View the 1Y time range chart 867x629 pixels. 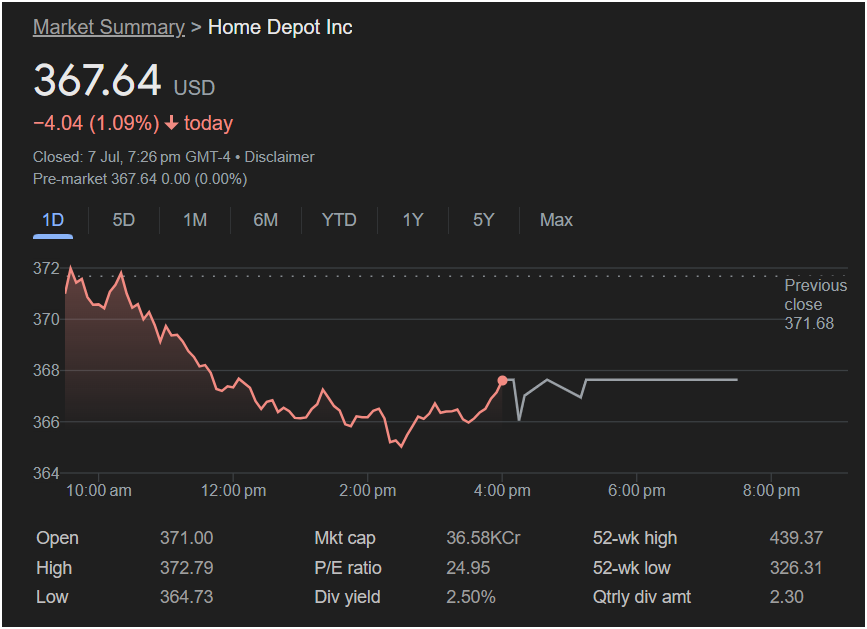[412, 220]
